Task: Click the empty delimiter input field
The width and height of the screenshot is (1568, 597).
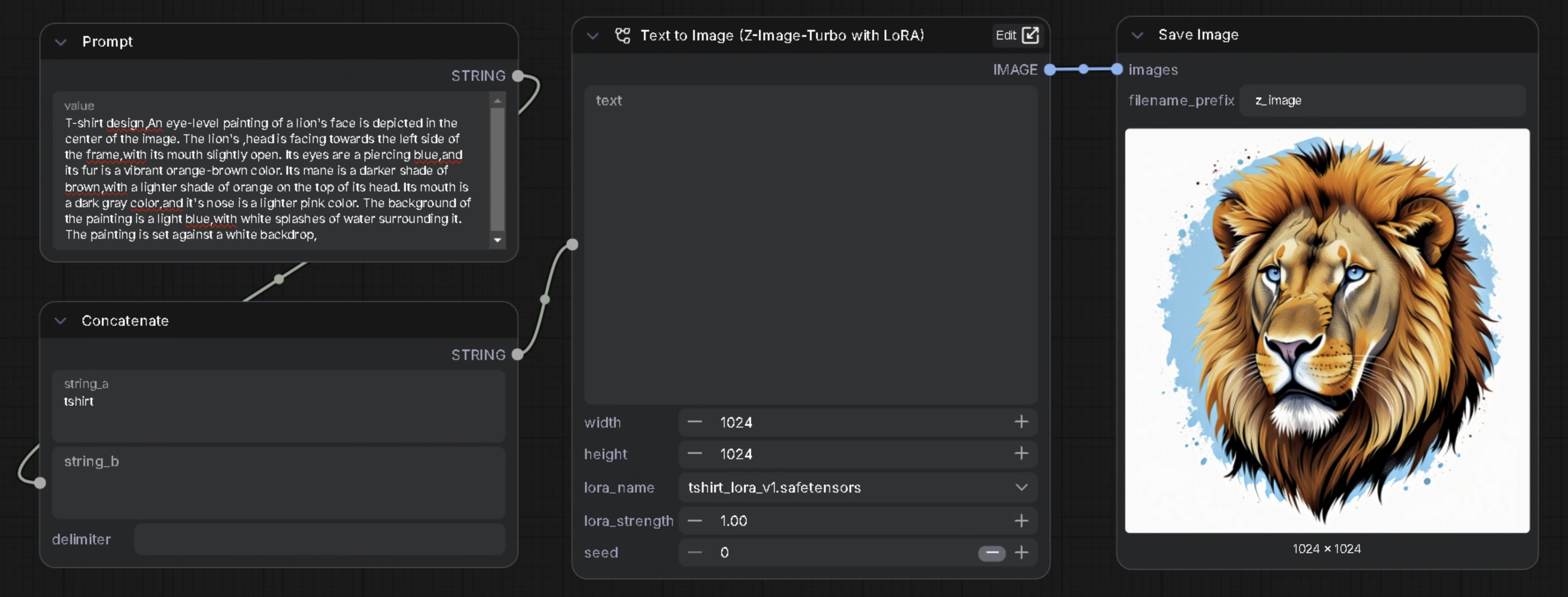Action: coord(319,539)
